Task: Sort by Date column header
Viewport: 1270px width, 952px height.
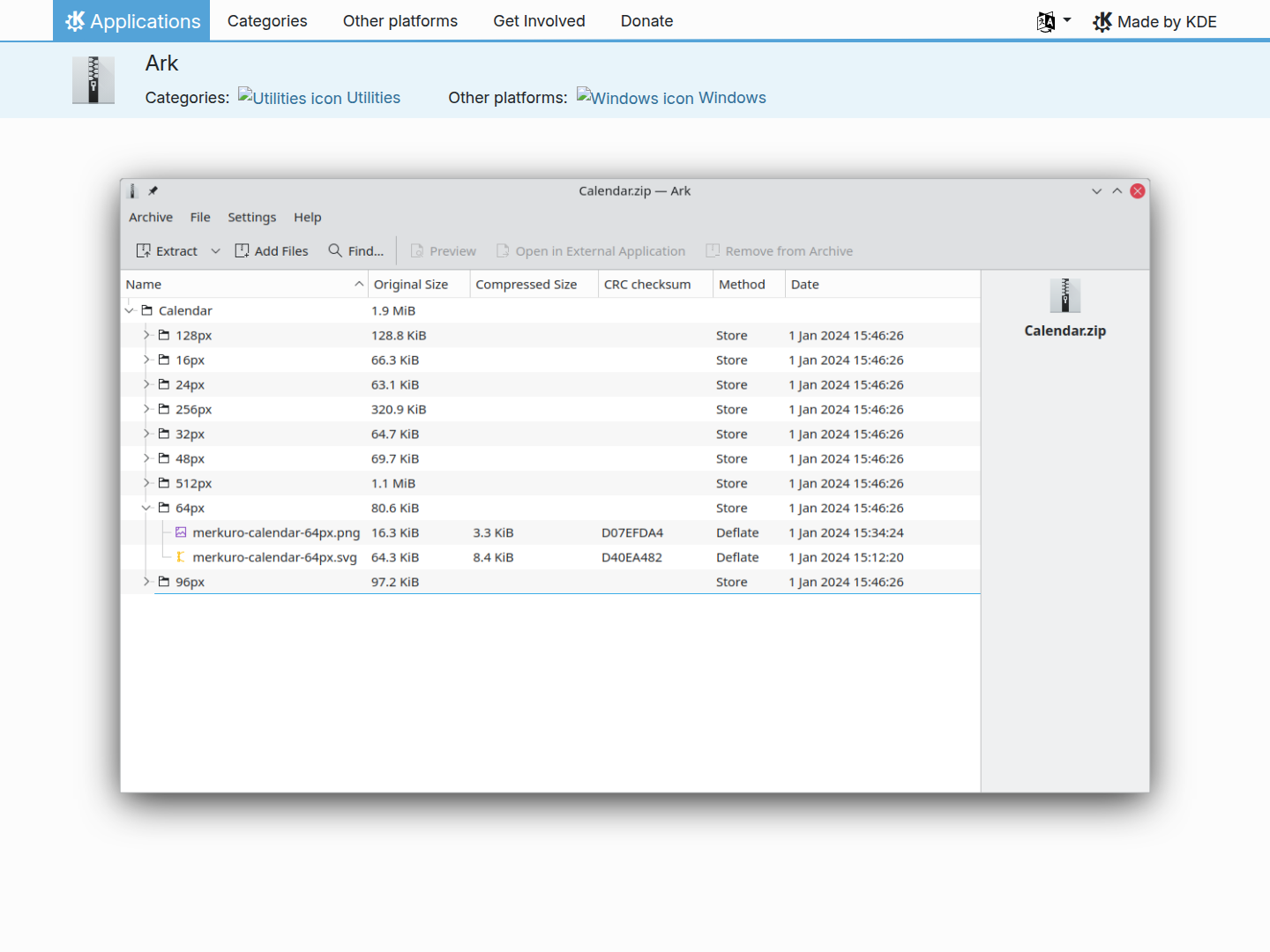Action: (883, 285)
